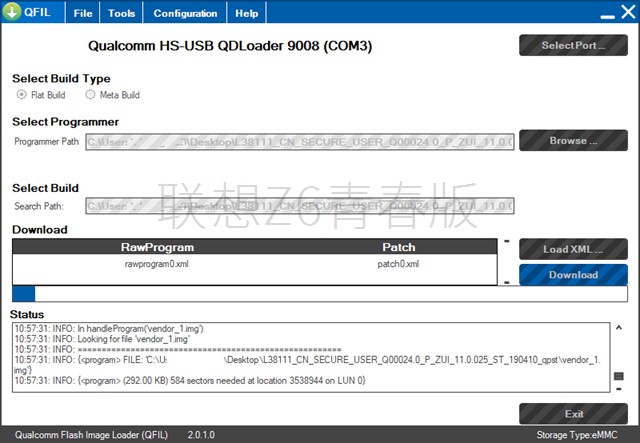Open the Configuration menu

click(x=185, y=13)
